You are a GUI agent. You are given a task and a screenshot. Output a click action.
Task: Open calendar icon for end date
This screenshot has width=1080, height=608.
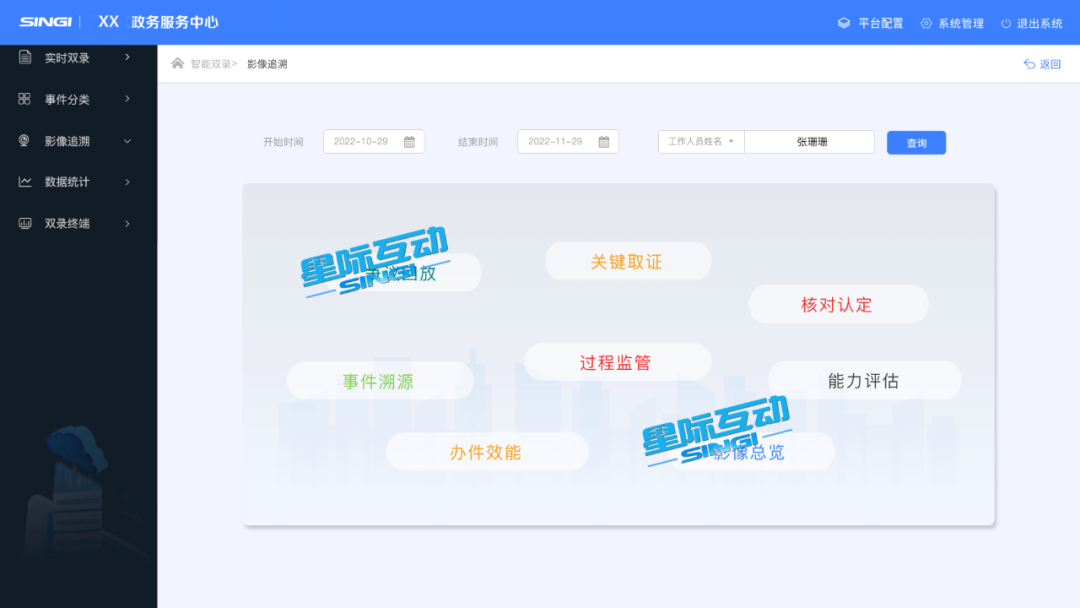604,142
